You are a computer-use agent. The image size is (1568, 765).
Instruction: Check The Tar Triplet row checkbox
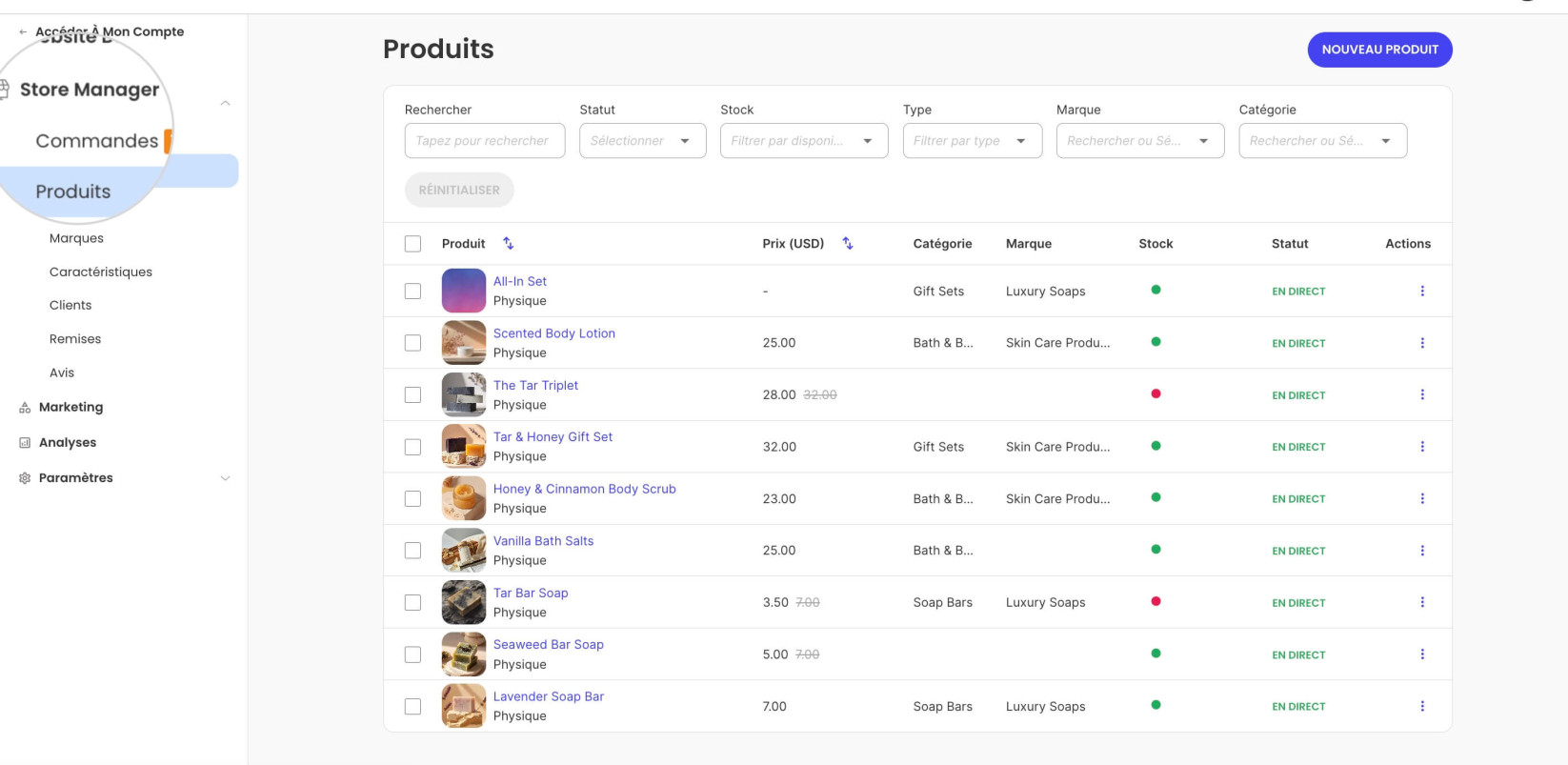pos(412,394)
